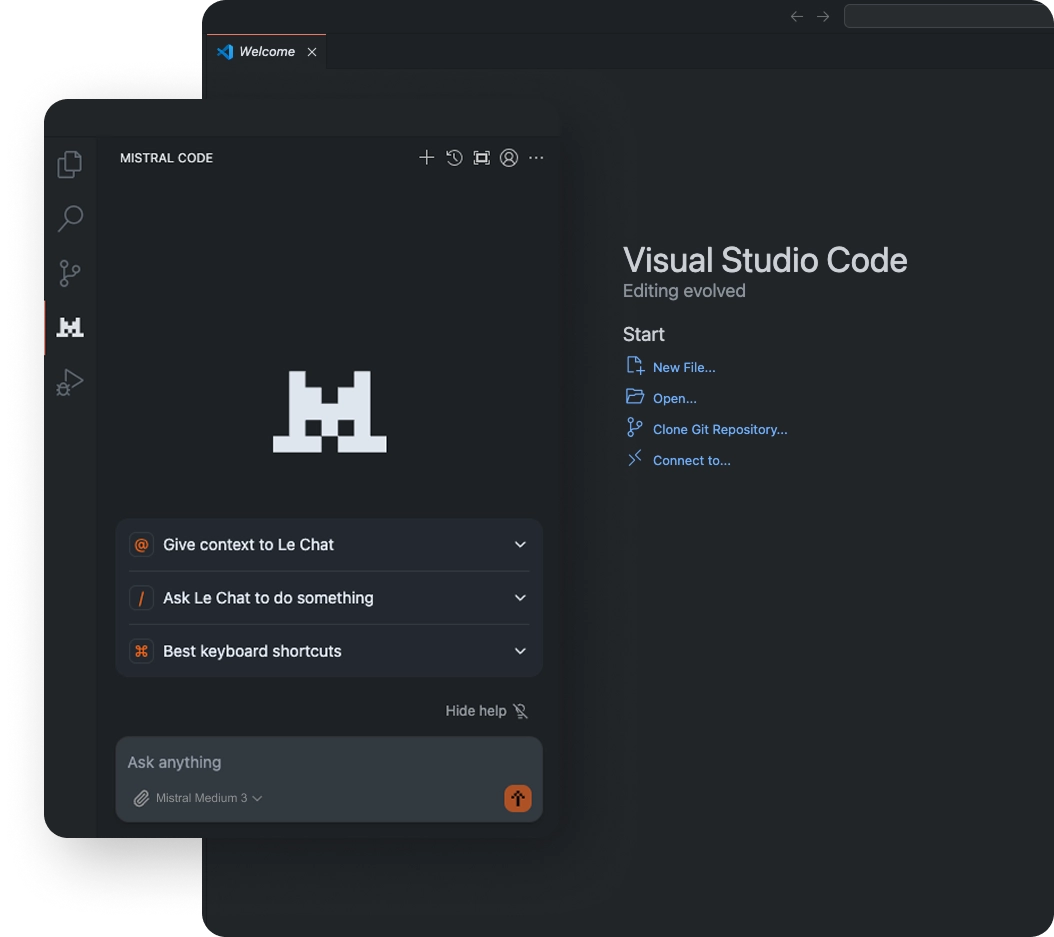The image size is (1054, 937).
Task: Switch to the Welcome tab
Action: (265, 51)
